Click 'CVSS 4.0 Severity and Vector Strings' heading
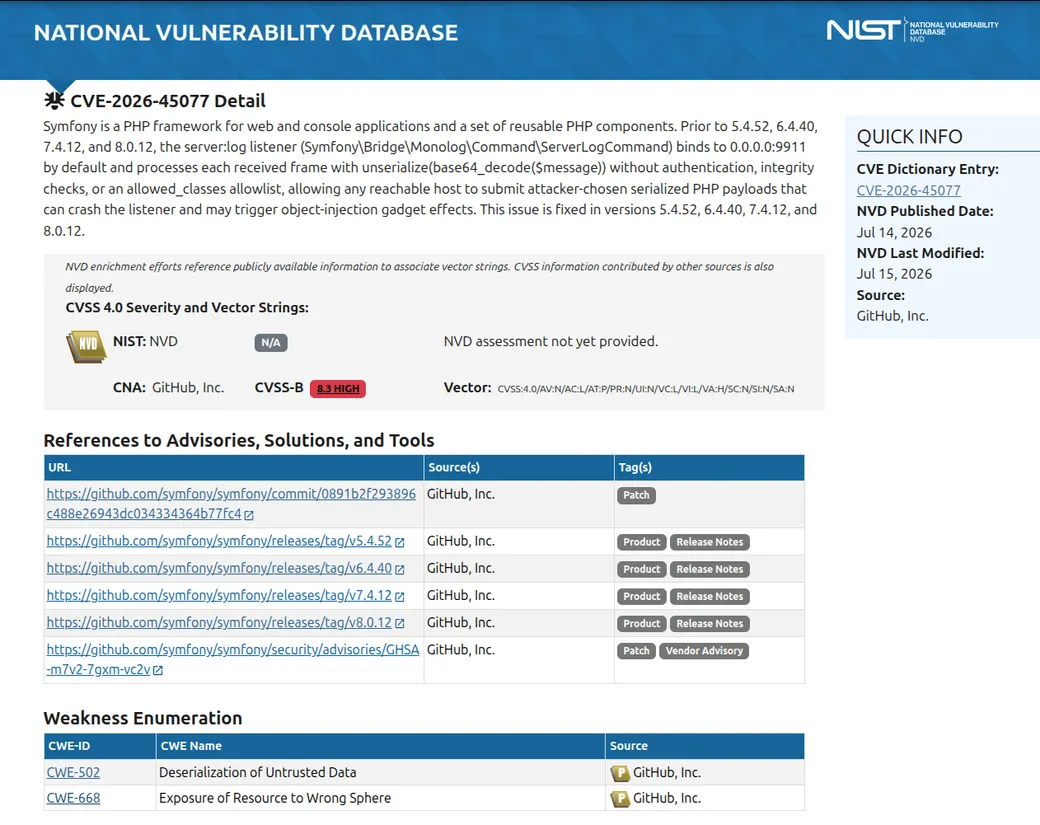The image size is (1040, 825). click(x=187, y=308)
